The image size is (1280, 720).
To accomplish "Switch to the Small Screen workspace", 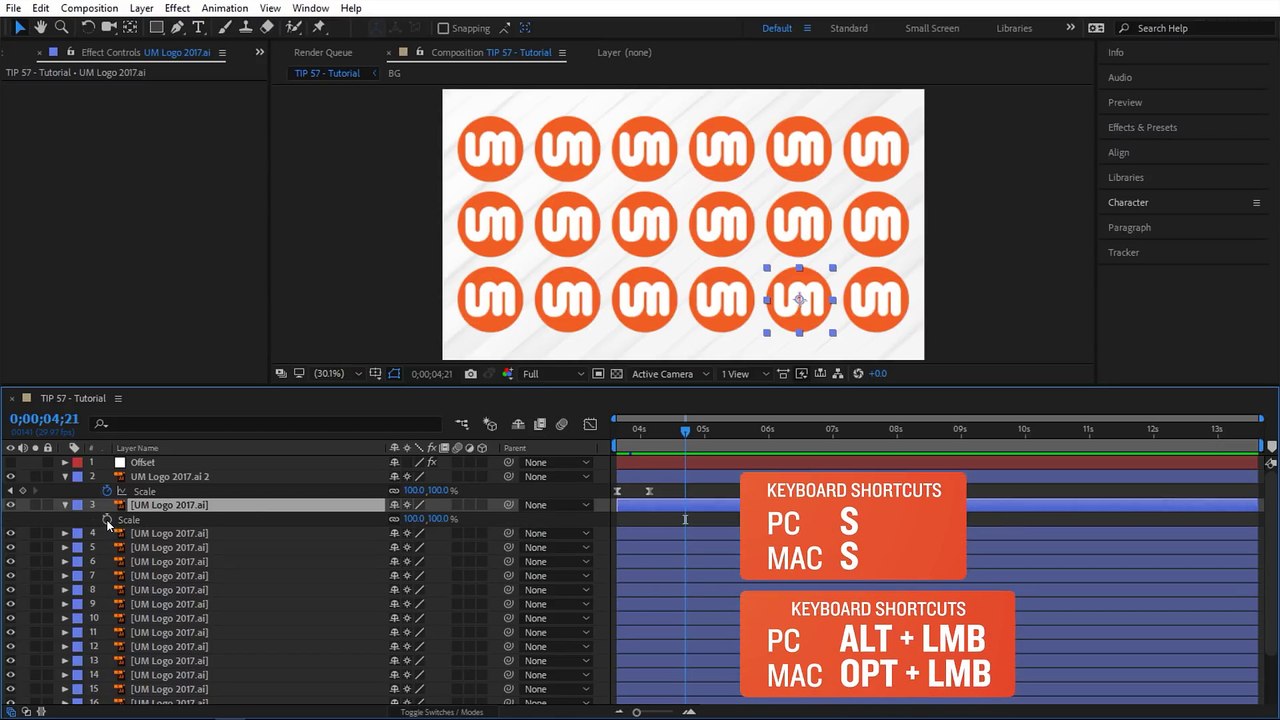I will coord(932,28).
